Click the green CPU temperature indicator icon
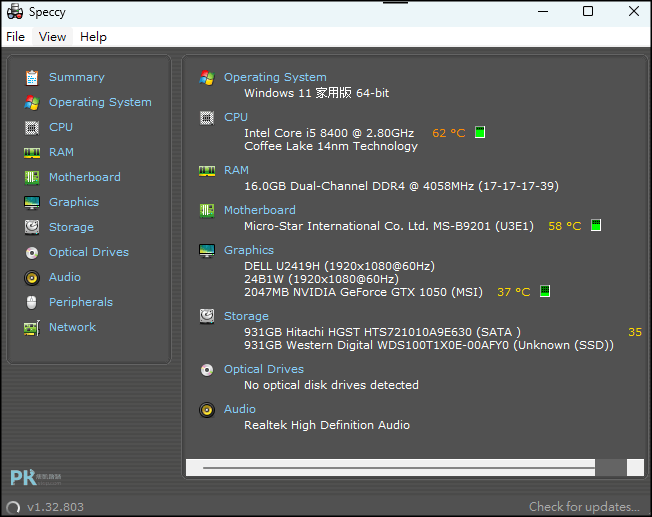The height and width of the screenshot is (517, 652). pos(480,133)
